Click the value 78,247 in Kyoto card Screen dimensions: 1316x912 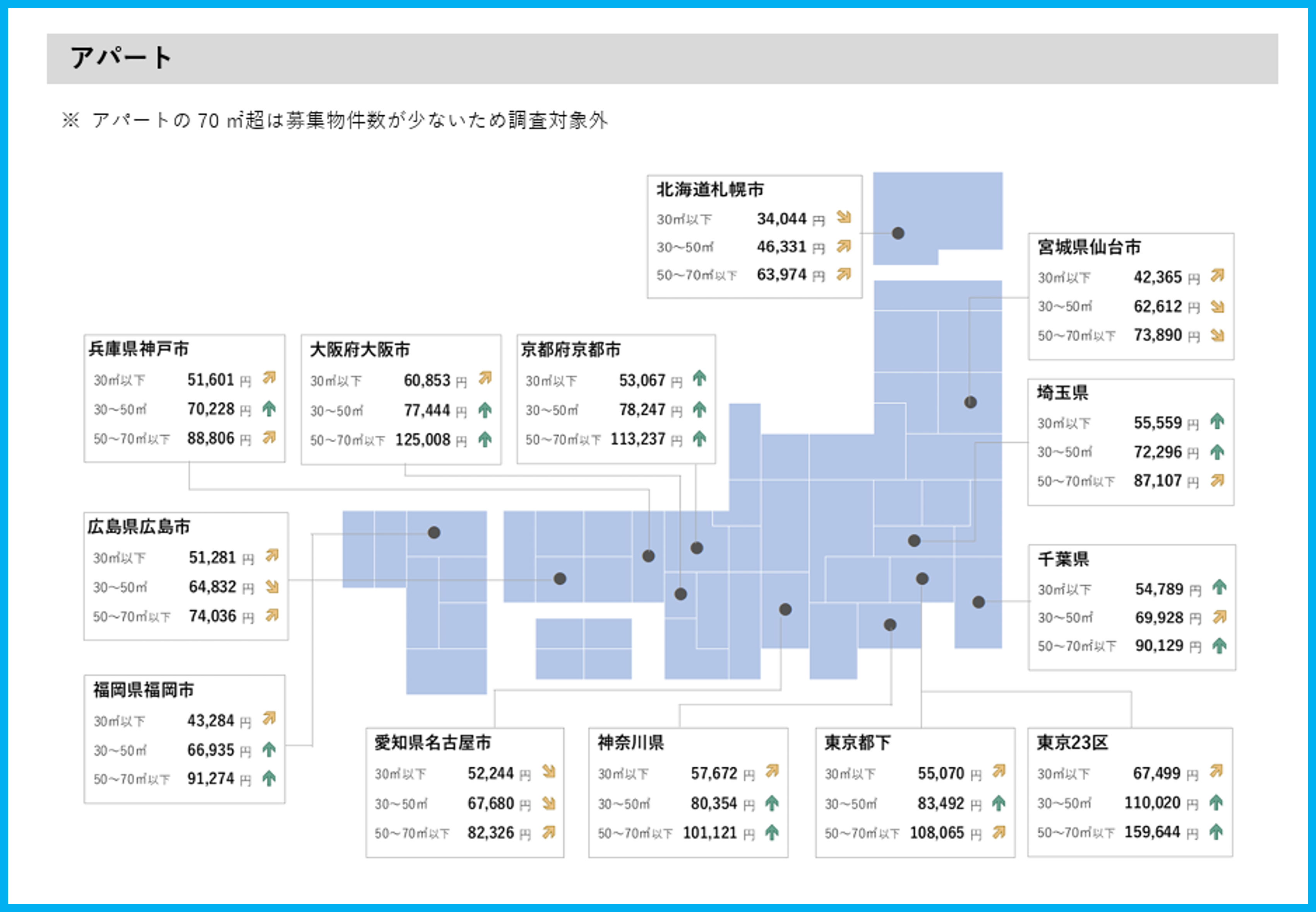(x=642, y=410)
